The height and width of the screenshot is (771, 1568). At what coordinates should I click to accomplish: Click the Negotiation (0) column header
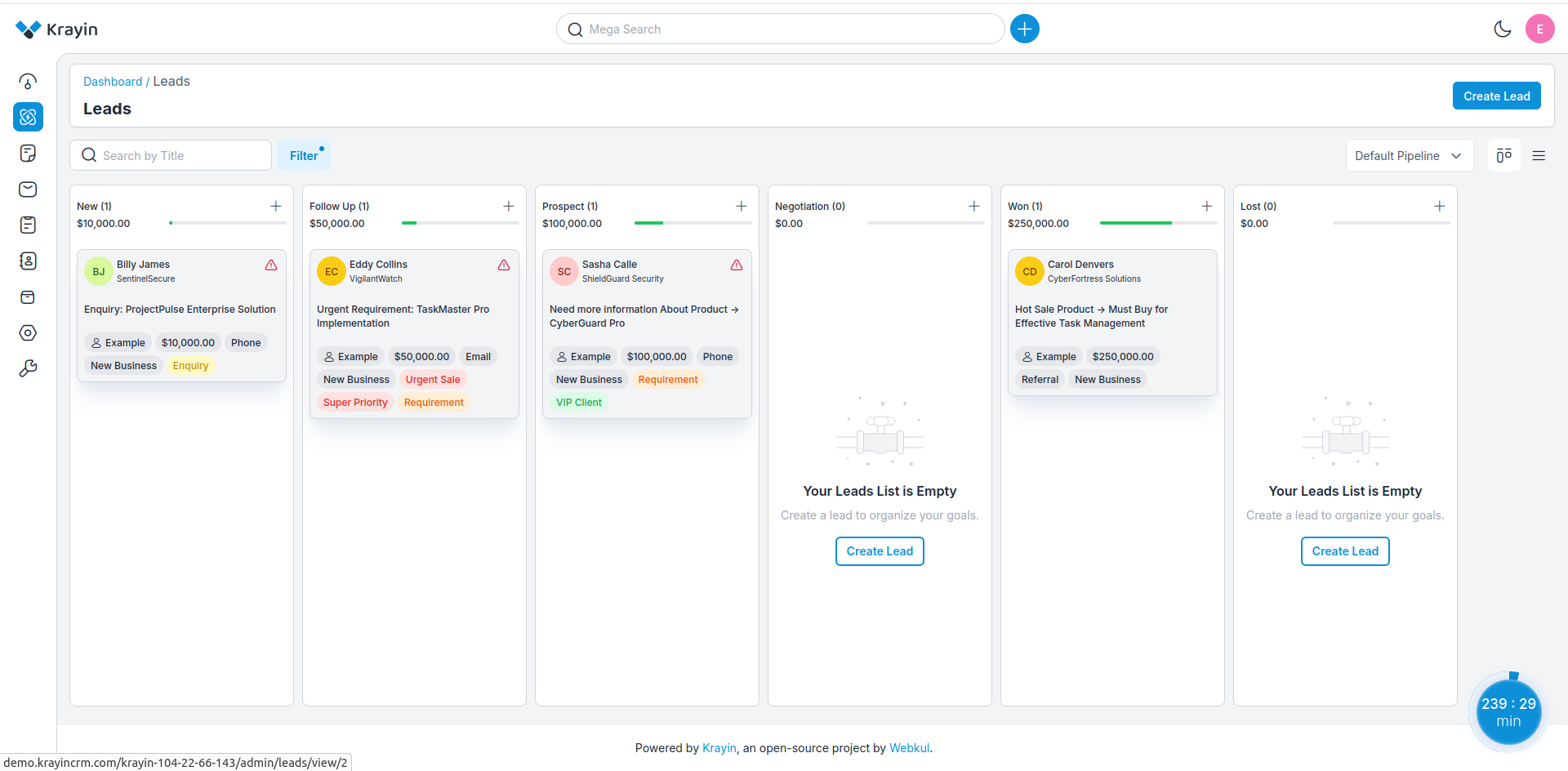pos(810,207)
